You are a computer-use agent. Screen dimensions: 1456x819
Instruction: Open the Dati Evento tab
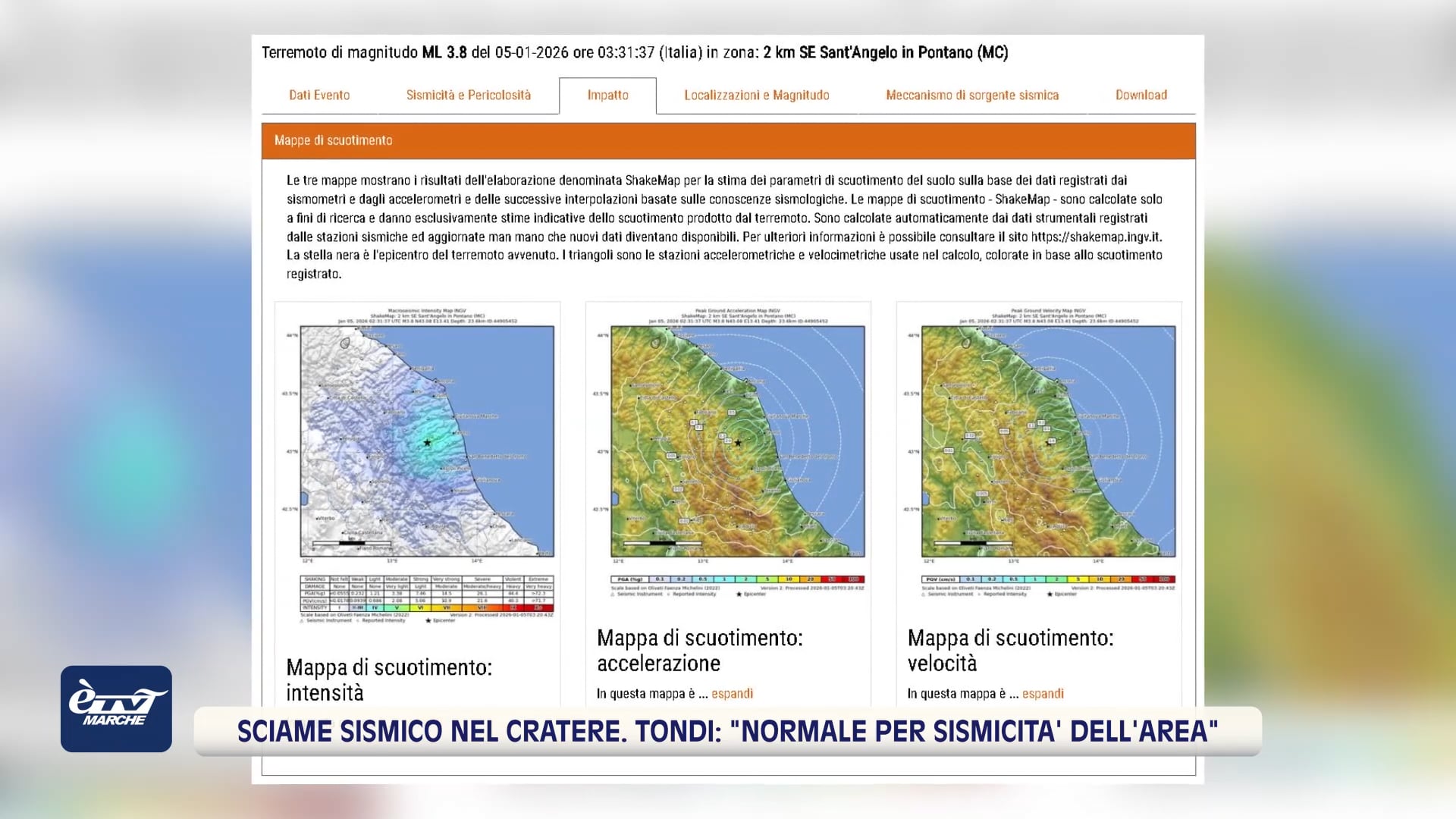click(319, 95)
